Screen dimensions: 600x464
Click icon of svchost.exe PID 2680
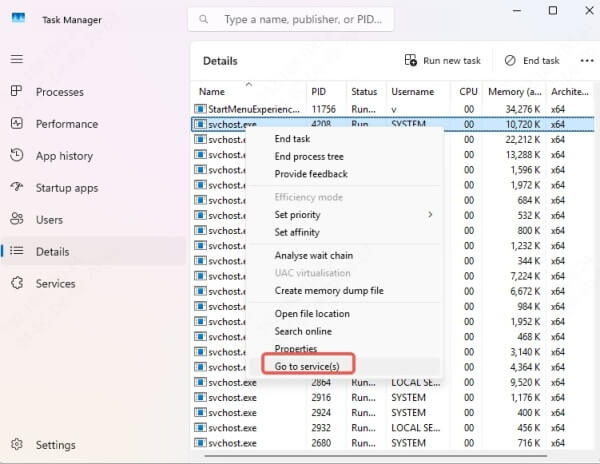pos(200,443)
